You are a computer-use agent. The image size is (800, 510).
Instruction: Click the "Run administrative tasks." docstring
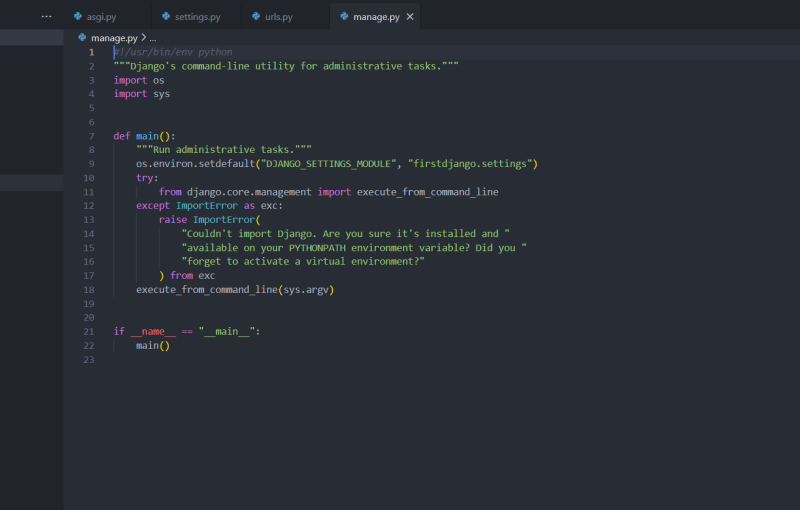click(x=224, y=149)
